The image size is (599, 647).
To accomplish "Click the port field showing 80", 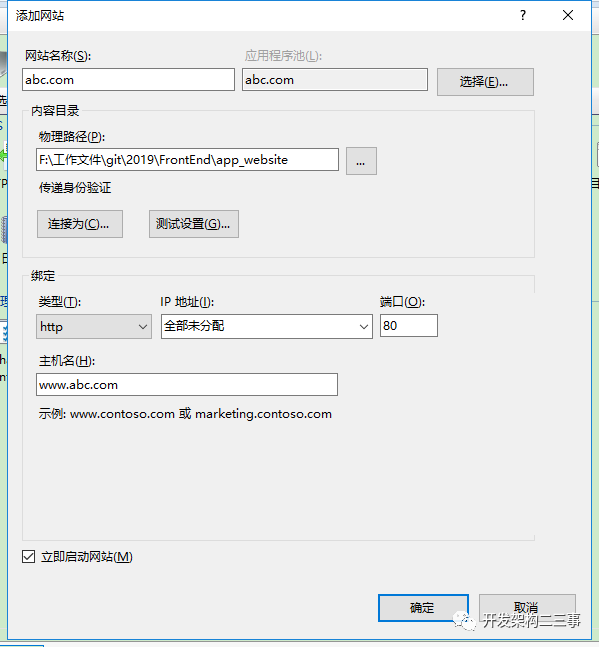I will click(x=408, y=326).
